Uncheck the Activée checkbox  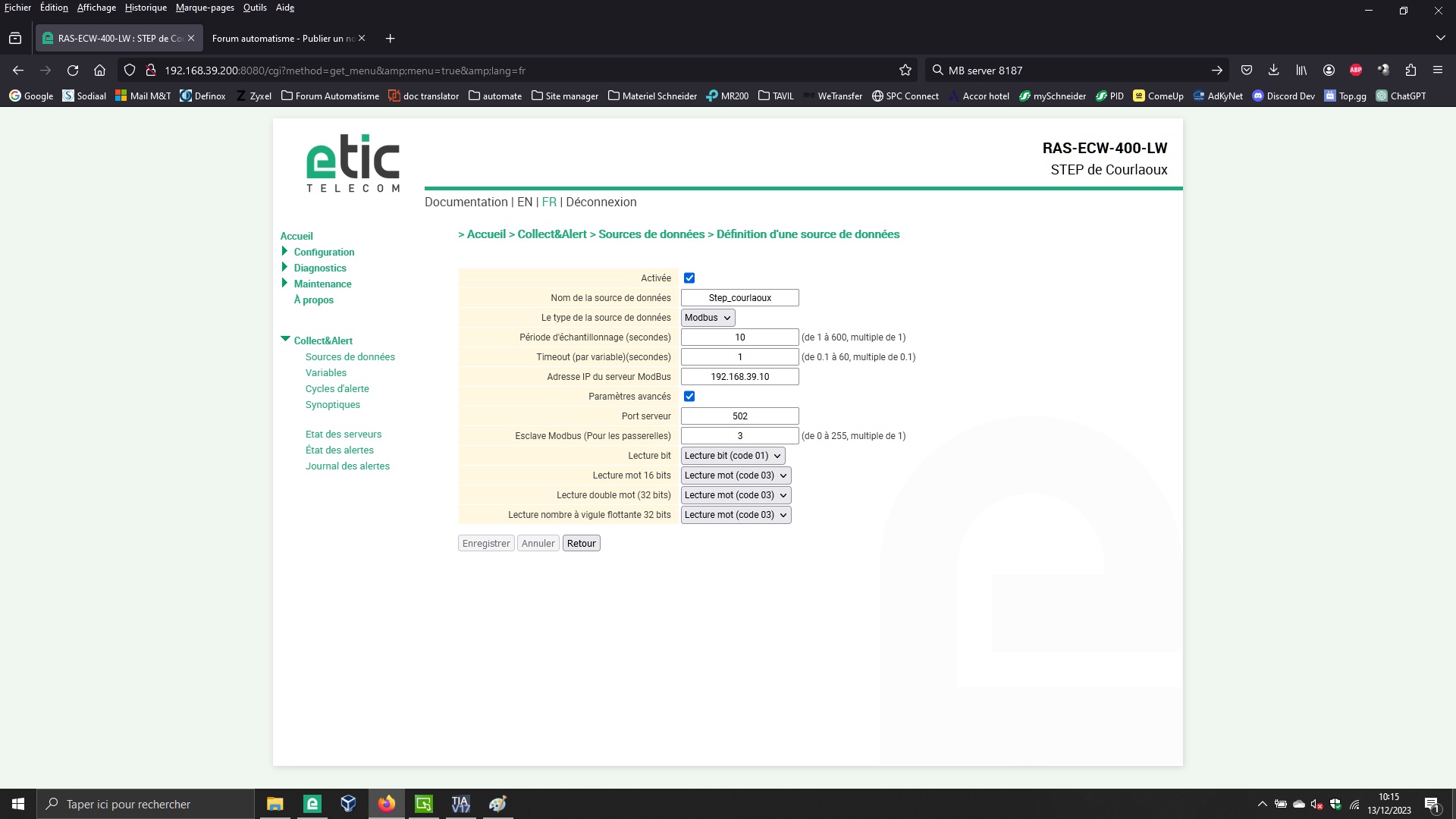tap(689, 278)
